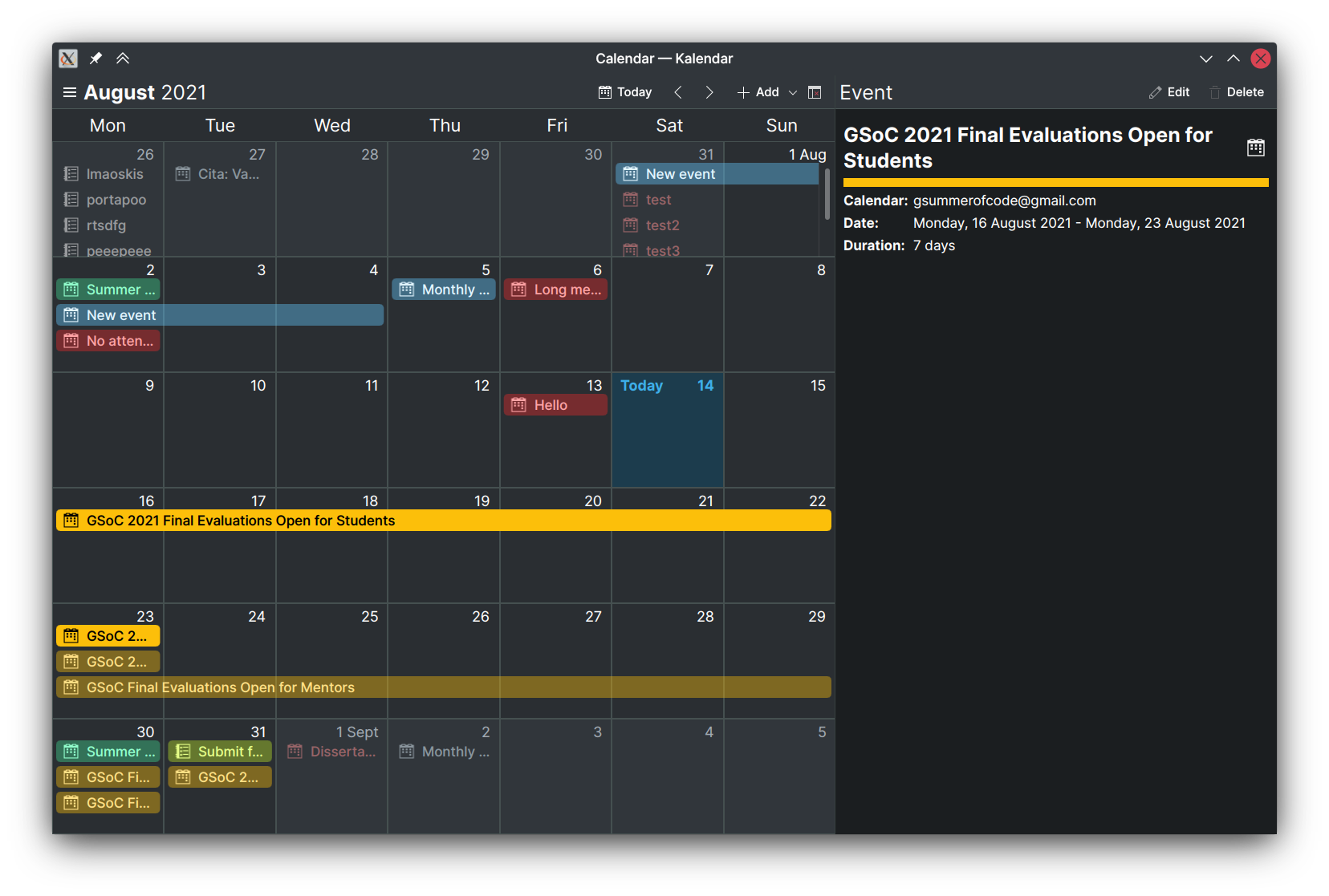Open Summer event on August 30

coord(108,752)
